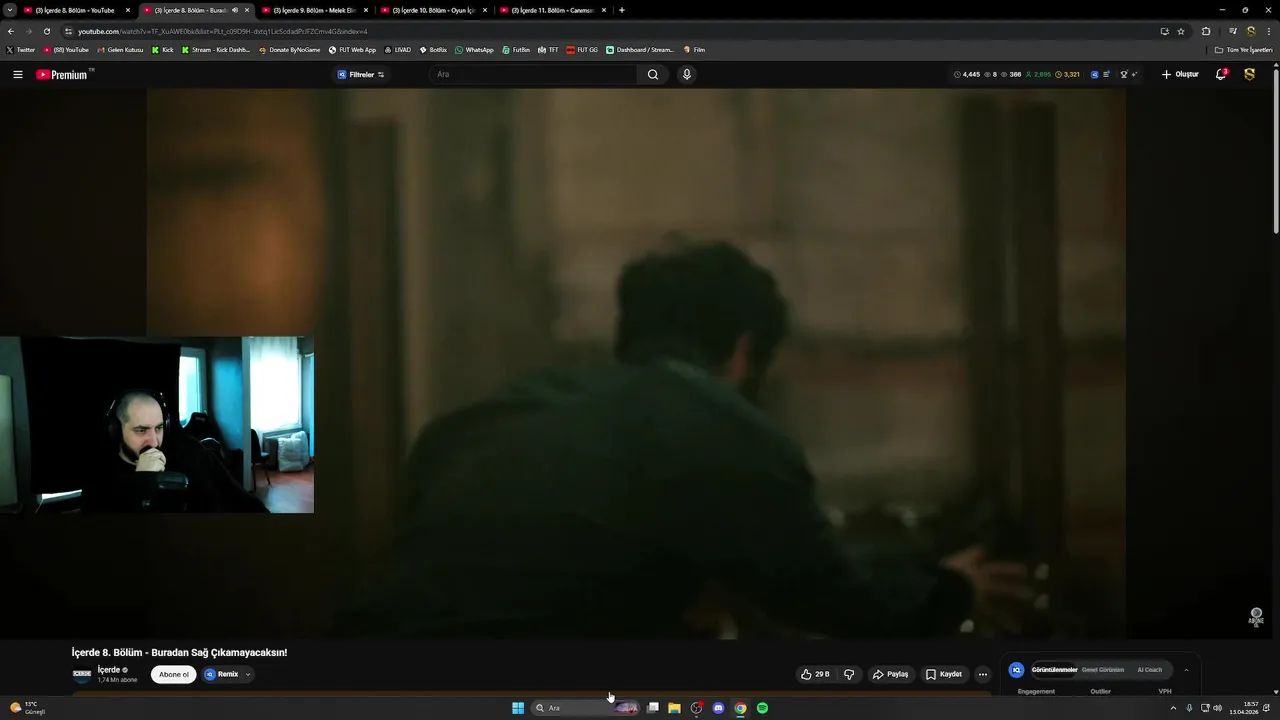Open the FUT Web App bookmark
This screenshot has width=1280, height=720.
tap(352, 50)
